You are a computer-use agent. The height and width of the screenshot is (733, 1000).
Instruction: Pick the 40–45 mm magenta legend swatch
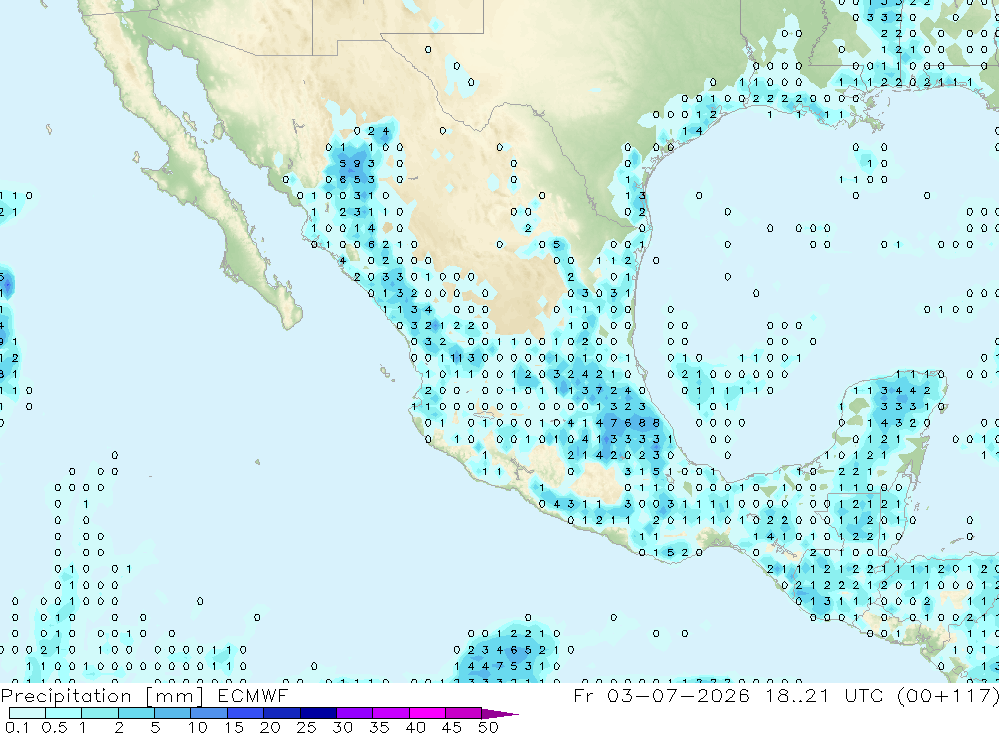click(427, 713)
